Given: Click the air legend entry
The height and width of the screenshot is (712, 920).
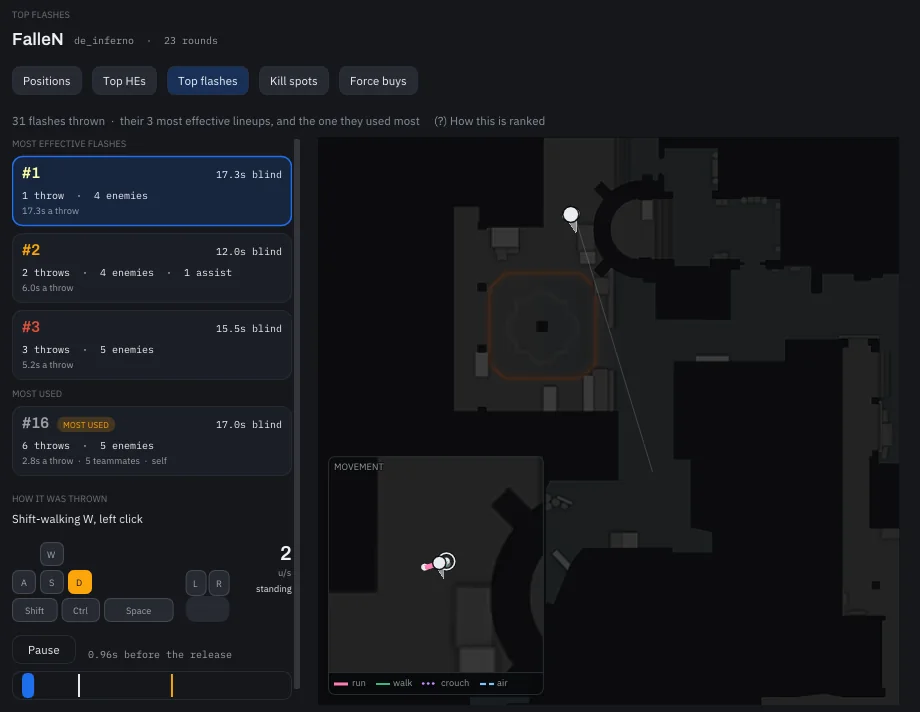Looking at the screenshot, I should click(494, 683).
